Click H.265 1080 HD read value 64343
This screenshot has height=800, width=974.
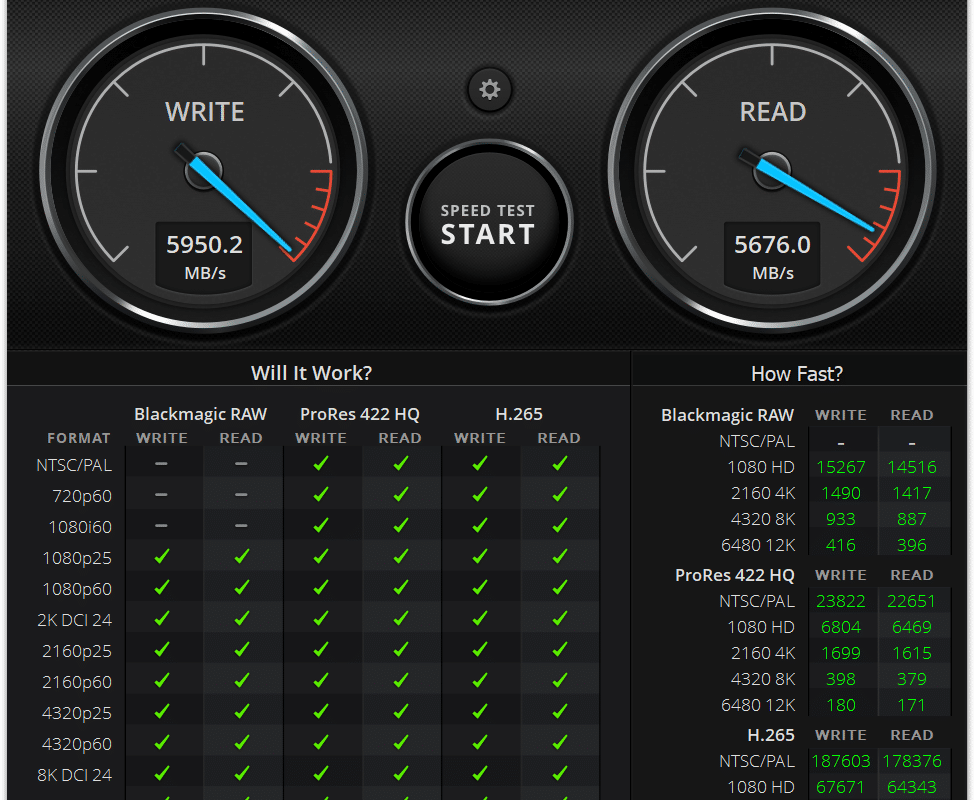(911, 788)
